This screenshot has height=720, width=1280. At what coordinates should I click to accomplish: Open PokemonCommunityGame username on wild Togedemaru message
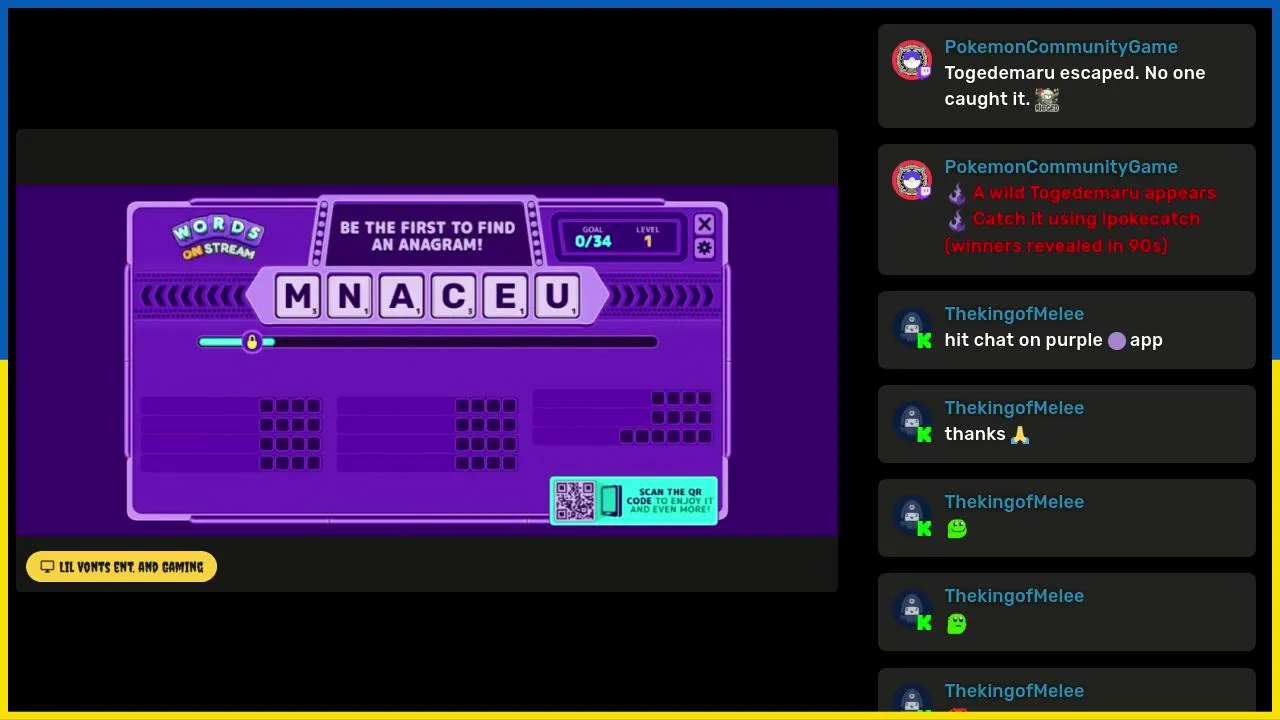pos(1061,167)
